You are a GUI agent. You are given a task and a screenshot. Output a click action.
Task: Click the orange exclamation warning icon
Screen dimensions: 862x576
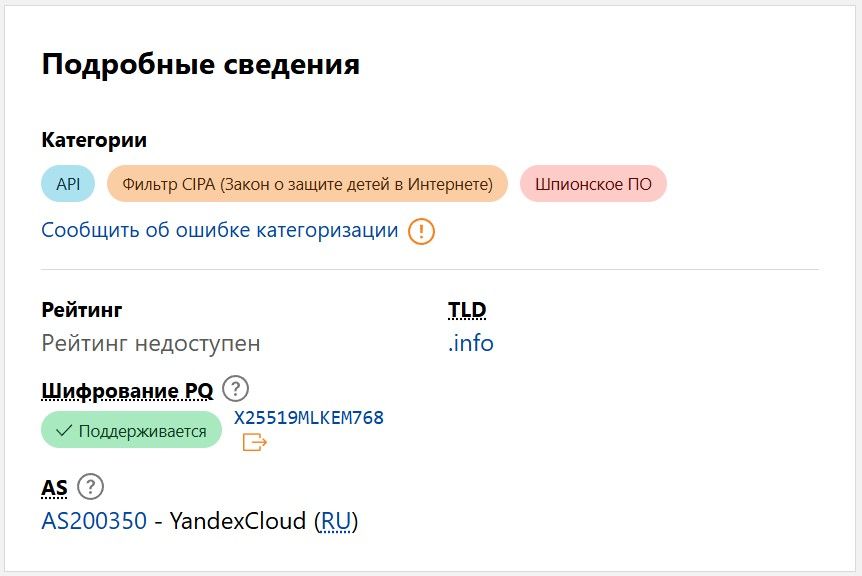coord(422,231)
